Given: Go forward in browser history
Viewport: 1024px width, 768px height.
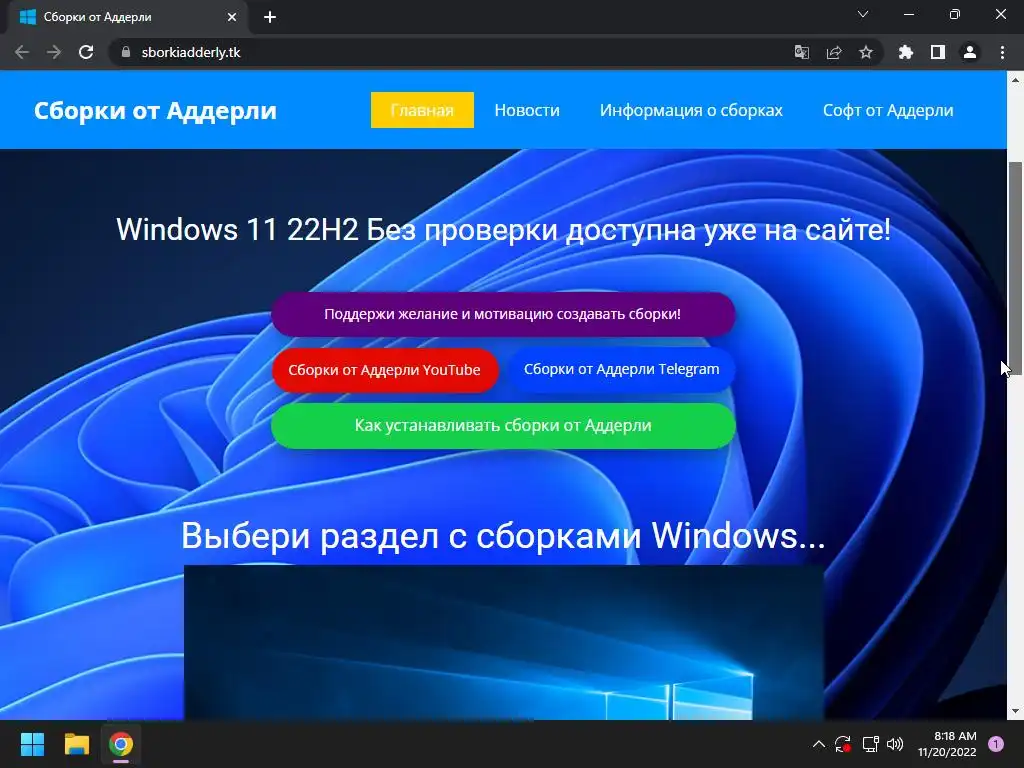Looking at the screenshot, I should tap(54, 52).
